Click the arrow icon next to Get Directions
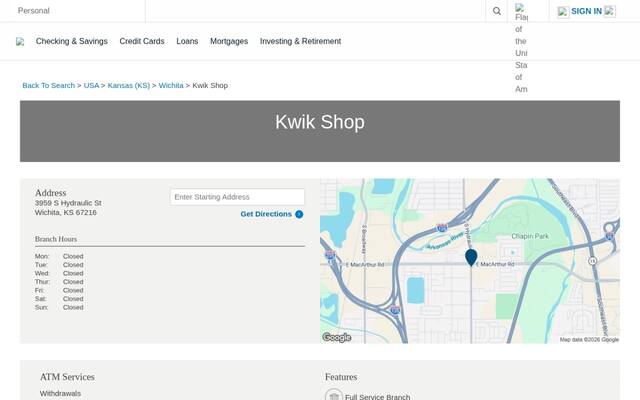 [x=299, y=214]
